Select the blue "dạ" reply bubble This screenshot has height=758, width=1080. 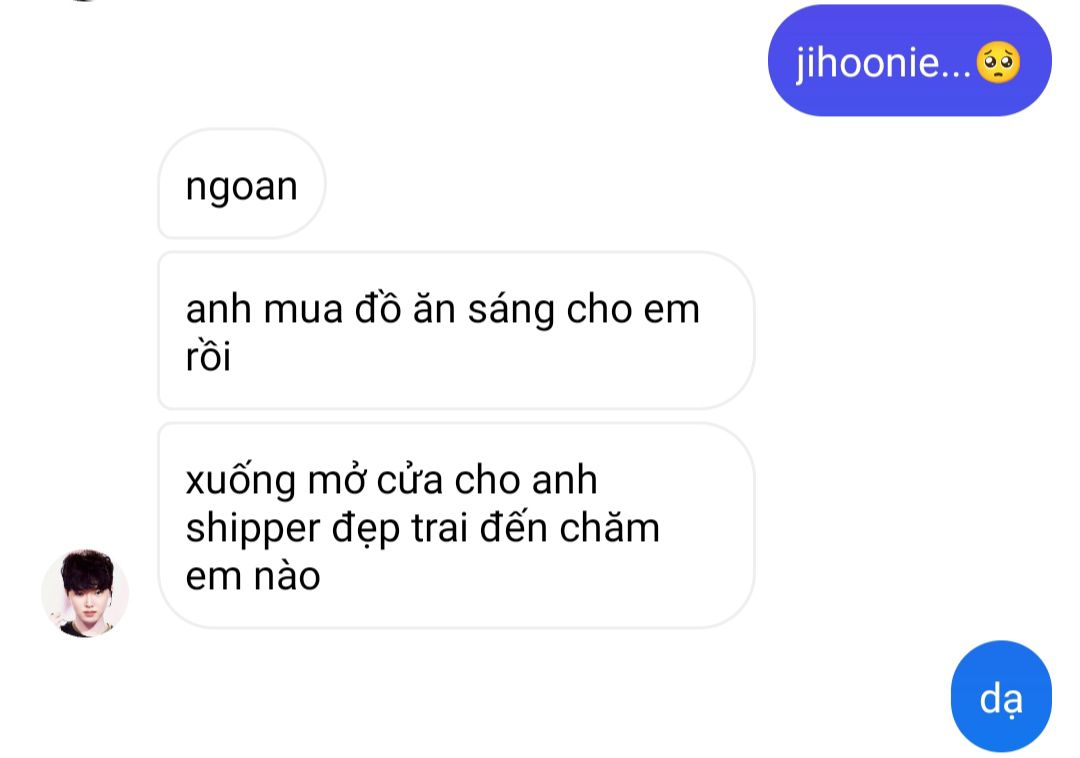[1001, 695]
